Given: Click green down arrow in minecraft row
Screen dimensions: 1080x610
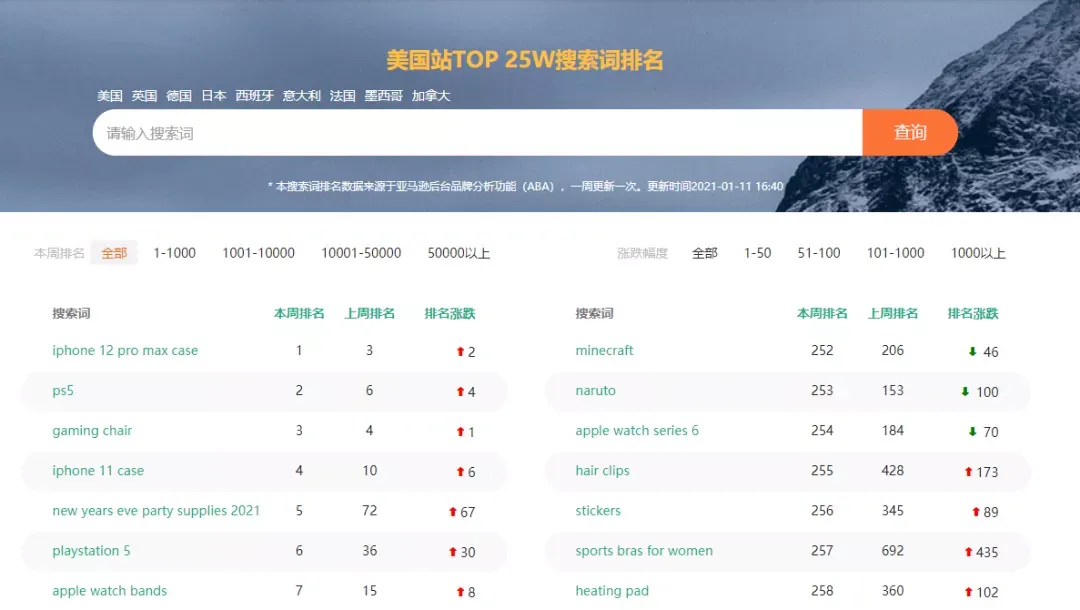Looking at the screenshot, I should click(973, 352).
